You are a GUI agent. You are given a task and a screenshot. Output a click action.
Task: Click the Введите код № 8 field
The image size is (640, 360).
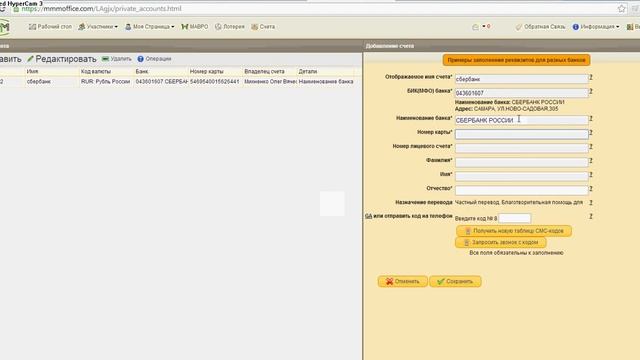515,218
